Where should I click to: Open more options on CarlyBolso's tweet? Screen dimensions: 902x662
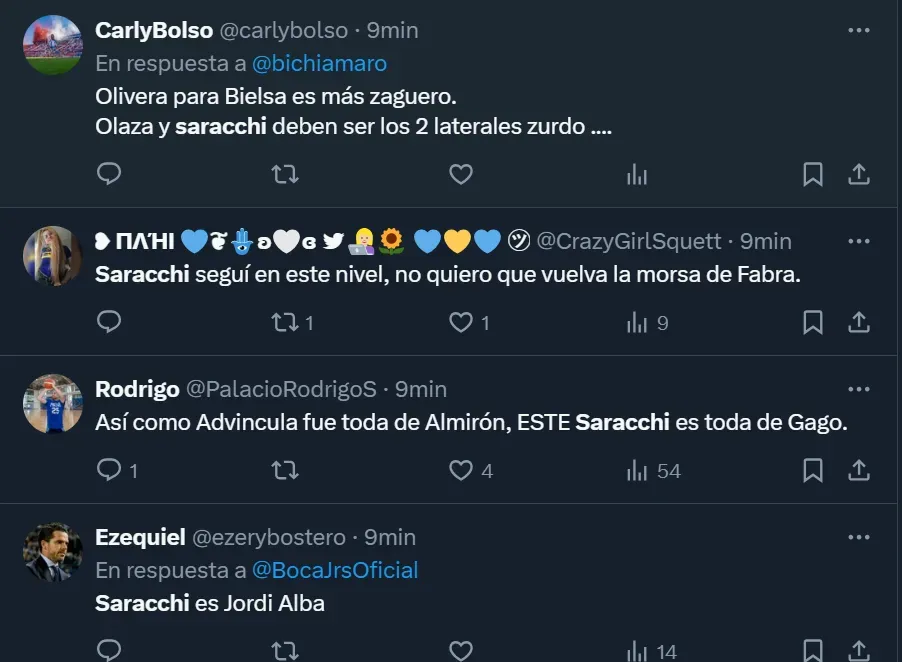click(x=858, y=31)
